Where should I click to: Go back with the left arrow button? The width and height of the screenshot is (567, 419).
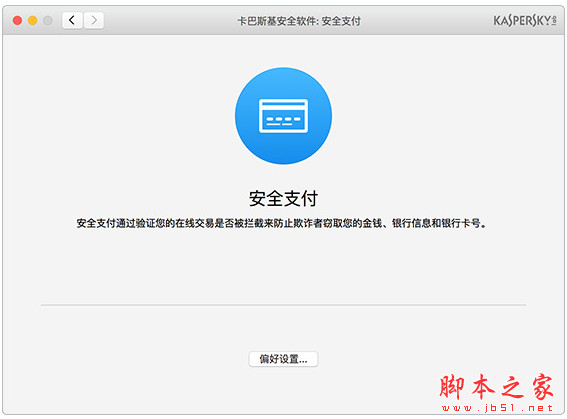72,20
